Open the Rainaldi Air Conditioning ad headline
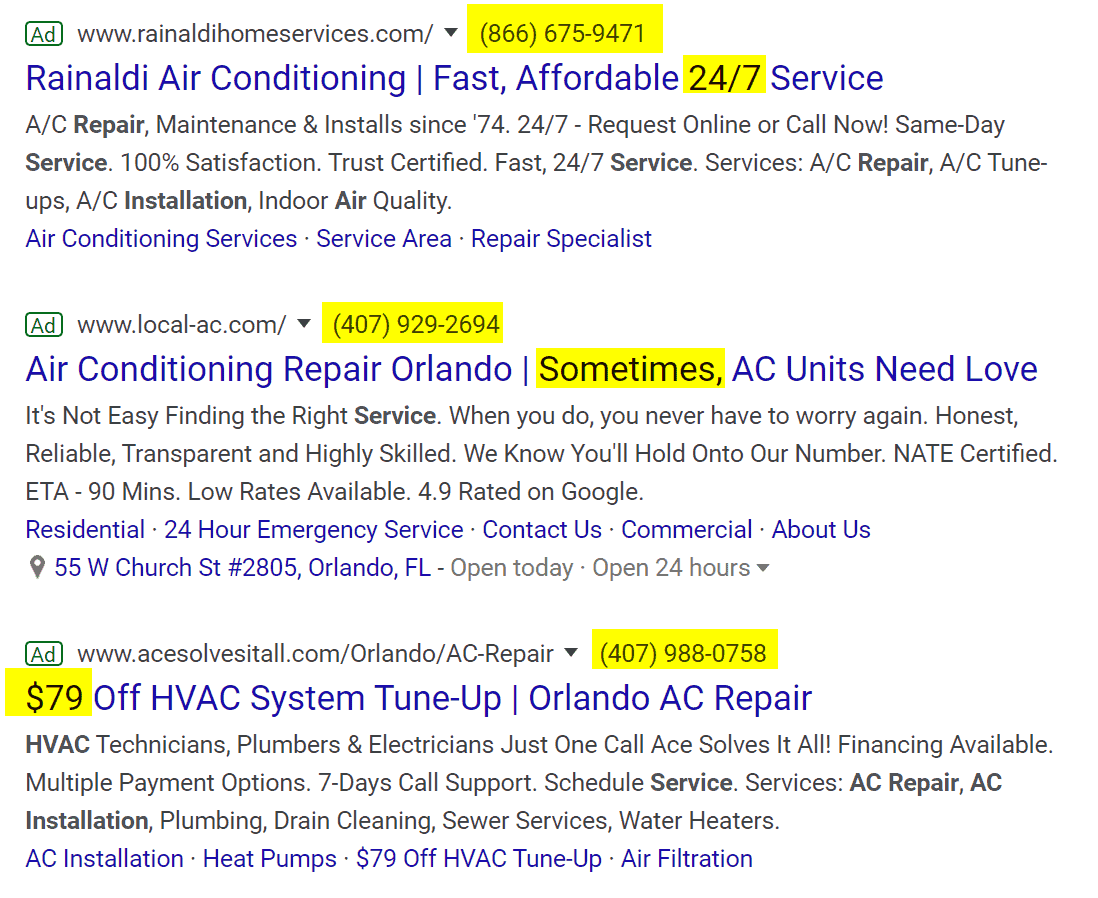The width and height of the screenshot is (1098, 898). pos(454,78)
